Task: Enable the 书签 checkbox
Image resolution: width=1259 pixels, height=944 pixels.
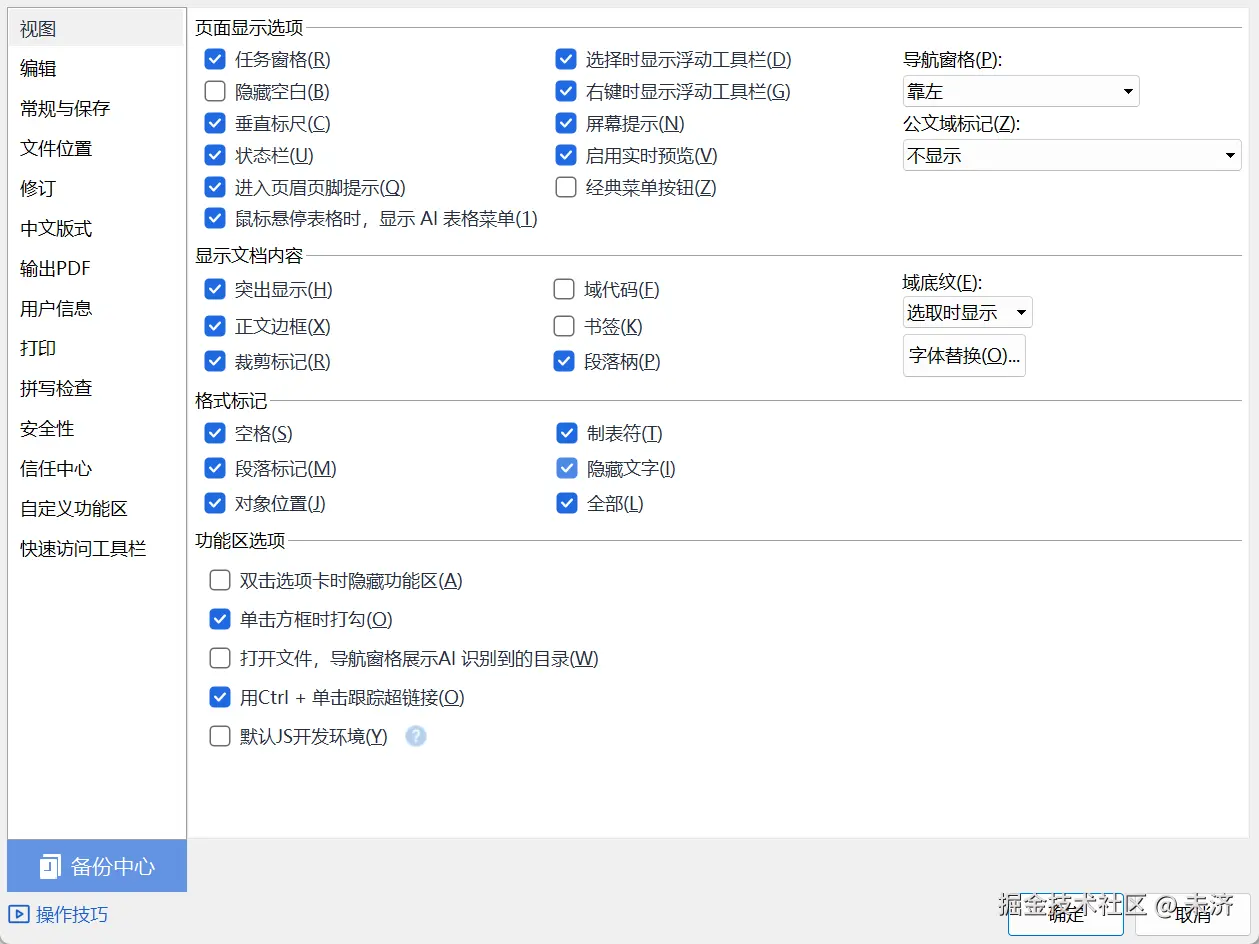Action: click(x=564, y=327)
